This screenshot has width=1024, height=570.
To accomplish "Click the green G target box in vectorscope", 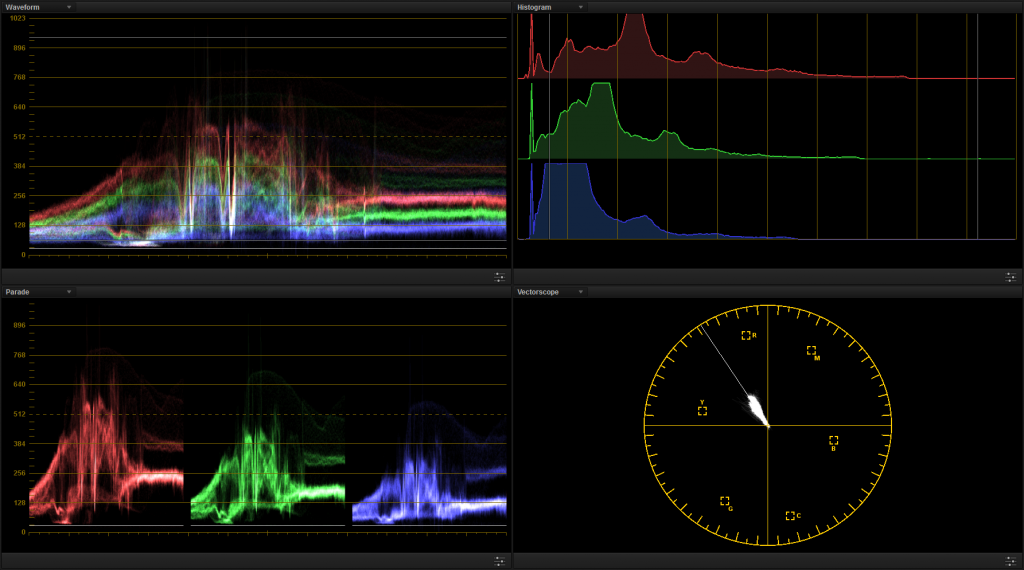I will 724,501.
